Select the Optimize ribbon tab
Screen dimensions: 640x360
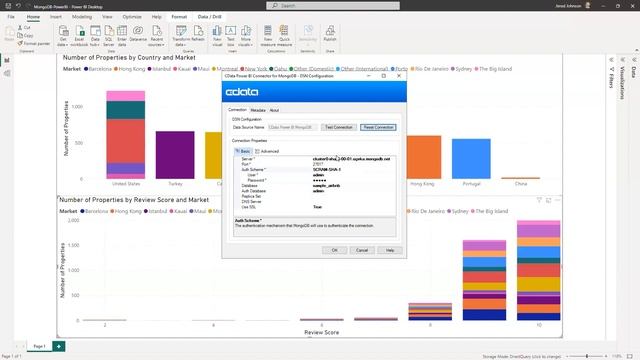132,17
